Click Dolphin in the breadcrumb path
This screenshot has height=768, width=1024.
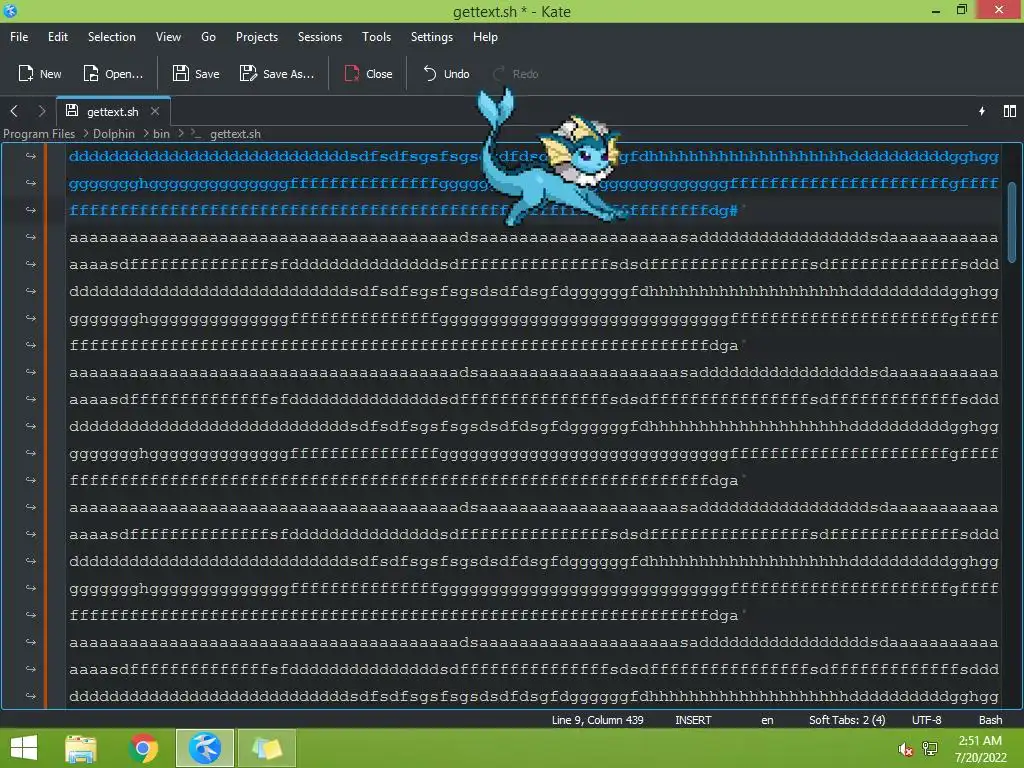(114, 134)
